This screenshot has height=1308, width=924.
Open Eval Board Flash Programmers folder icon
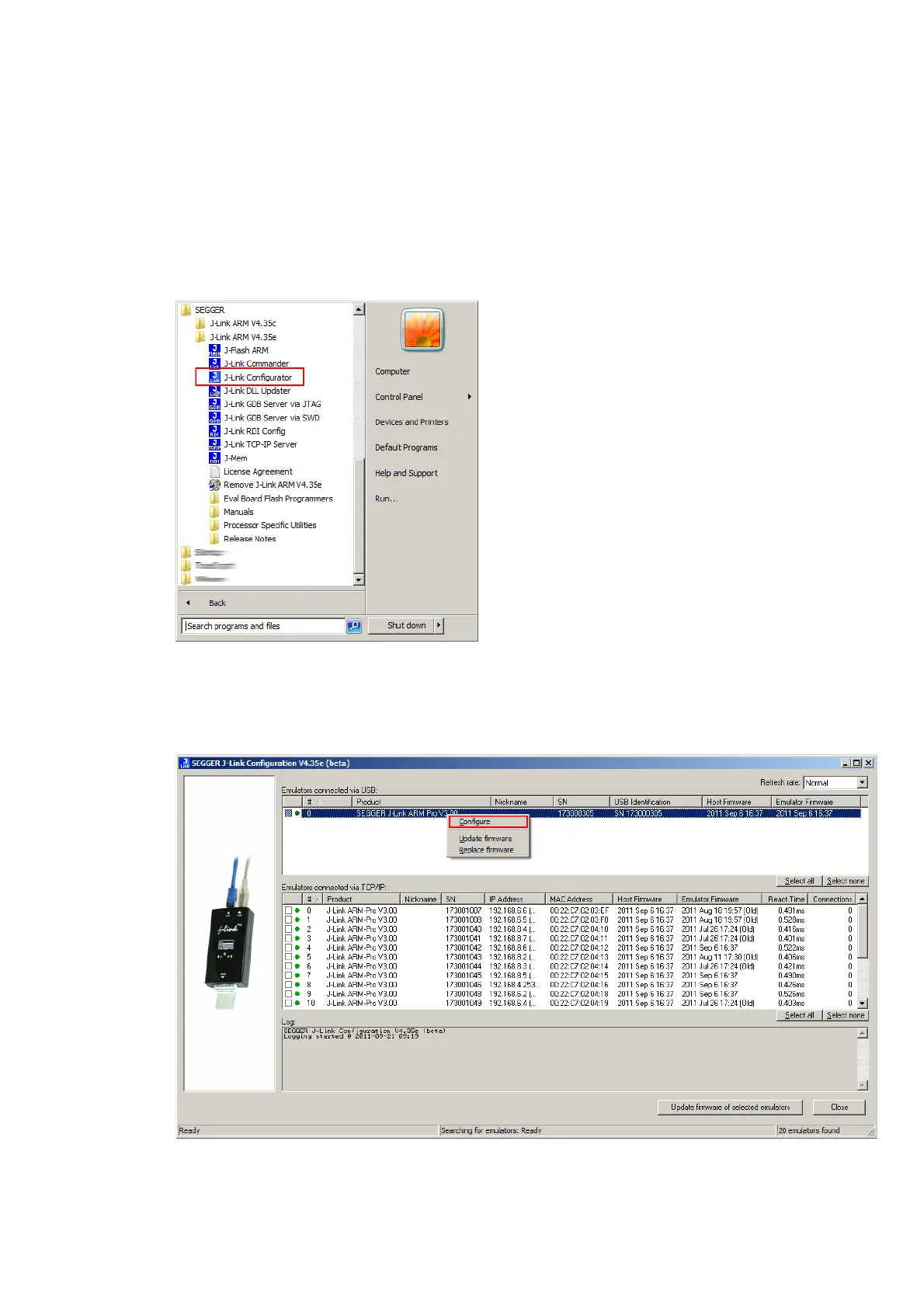(x=214, y=499)
